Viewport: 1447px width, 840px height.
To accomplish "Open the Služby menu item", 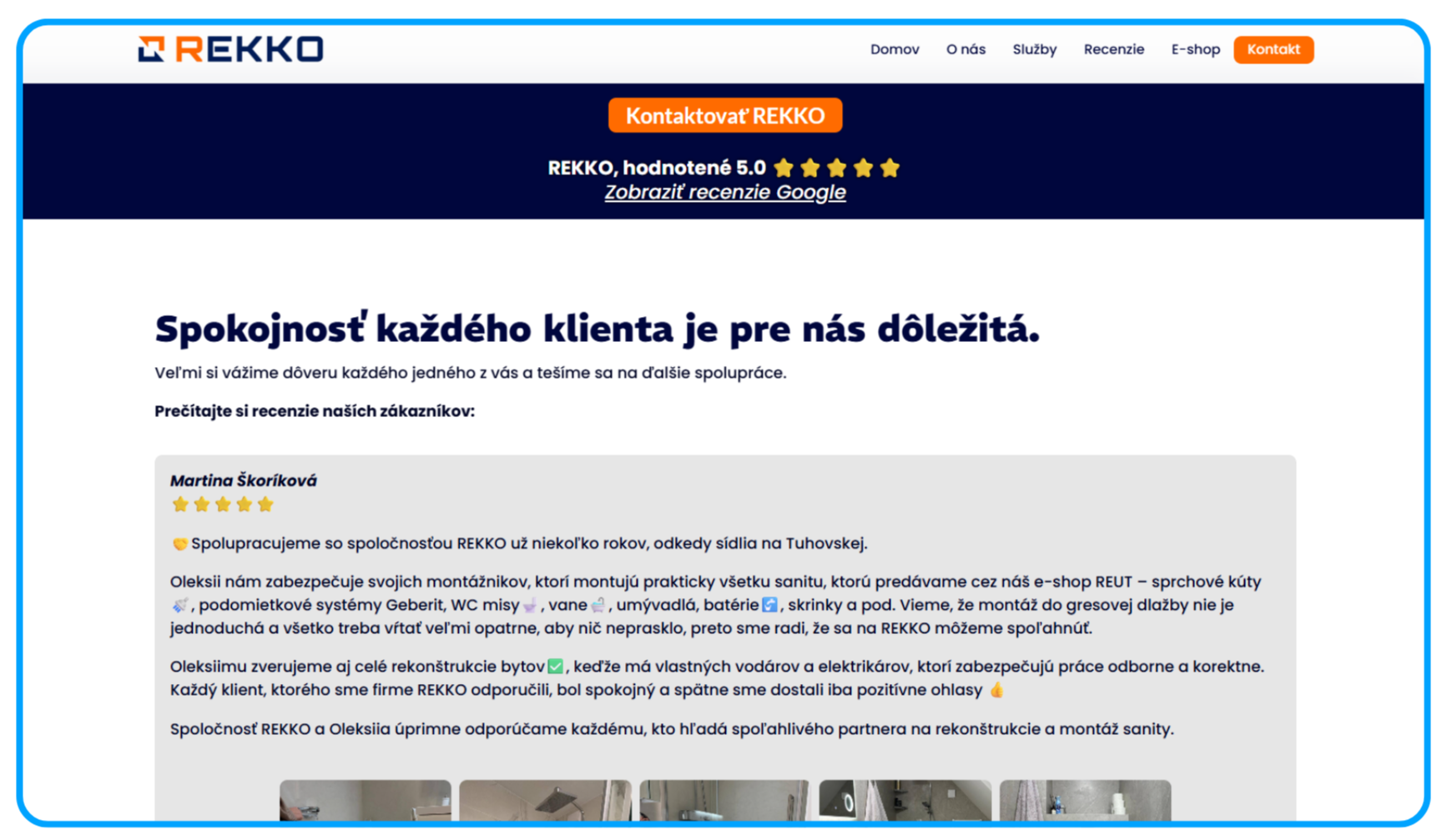I will pyautogui.click(x=1034, y=49).
